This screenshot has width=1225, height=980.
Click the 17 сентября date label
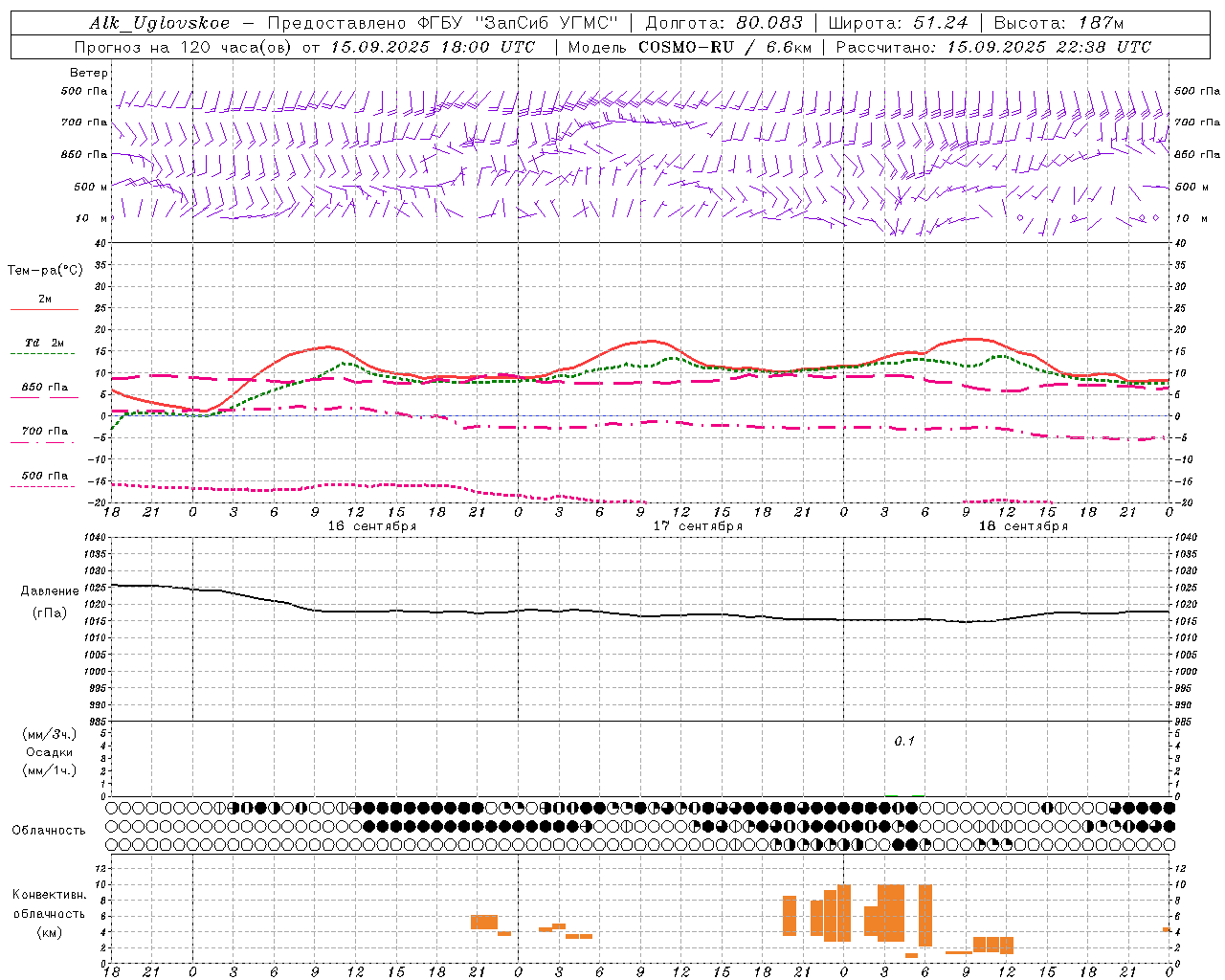698,526
